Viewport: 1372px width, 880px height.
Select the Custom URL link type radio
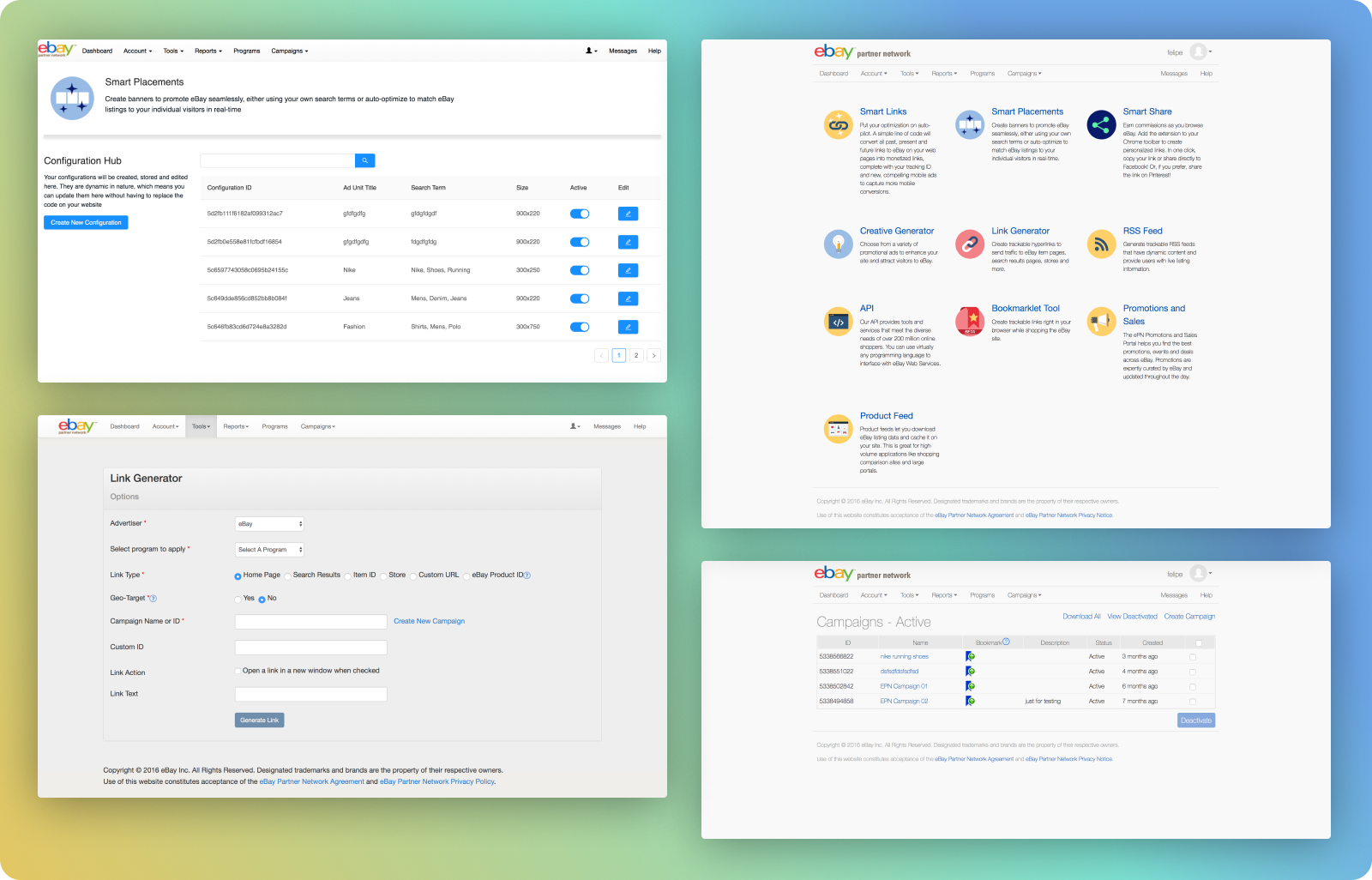[413, 576]
